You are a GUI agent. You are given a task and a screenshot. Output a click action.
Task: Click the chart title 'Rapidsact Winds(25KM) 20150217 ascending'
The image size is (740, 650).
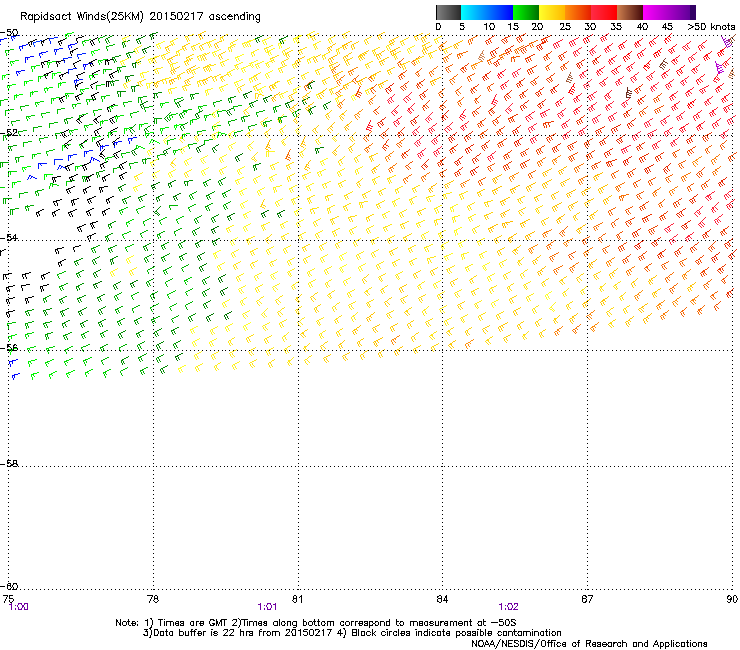point(140,17)
